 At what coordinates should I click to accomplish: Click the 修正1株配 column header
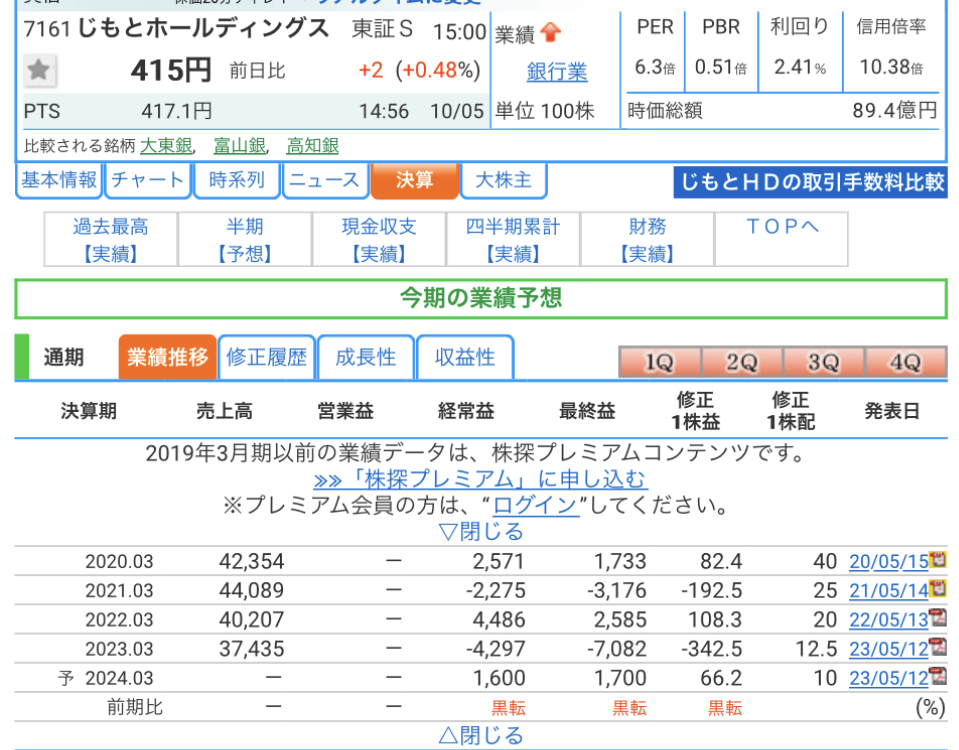point(791,411)
